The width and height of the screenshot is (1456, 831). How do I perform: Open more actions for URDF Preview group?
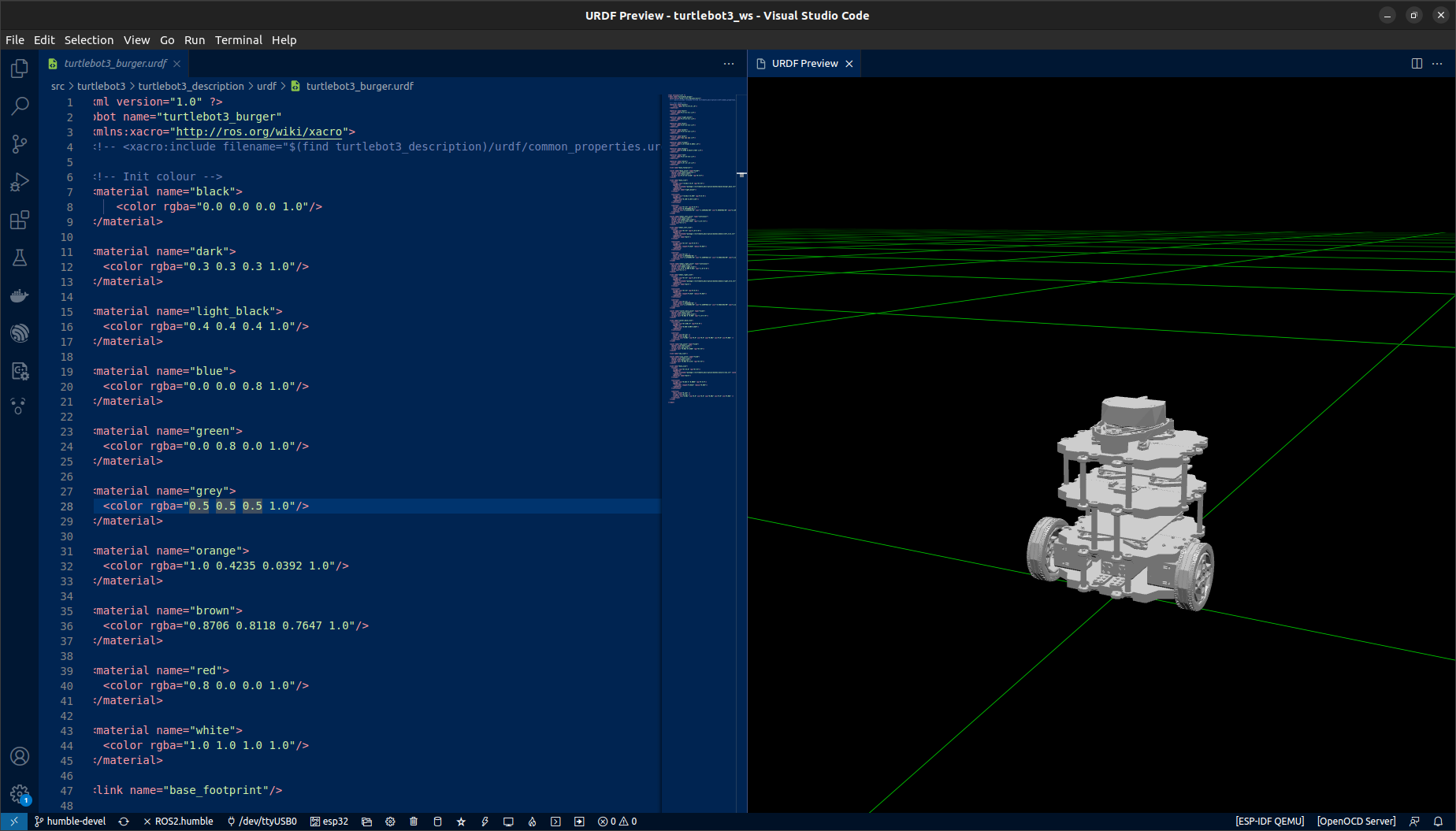point(1437,64)
